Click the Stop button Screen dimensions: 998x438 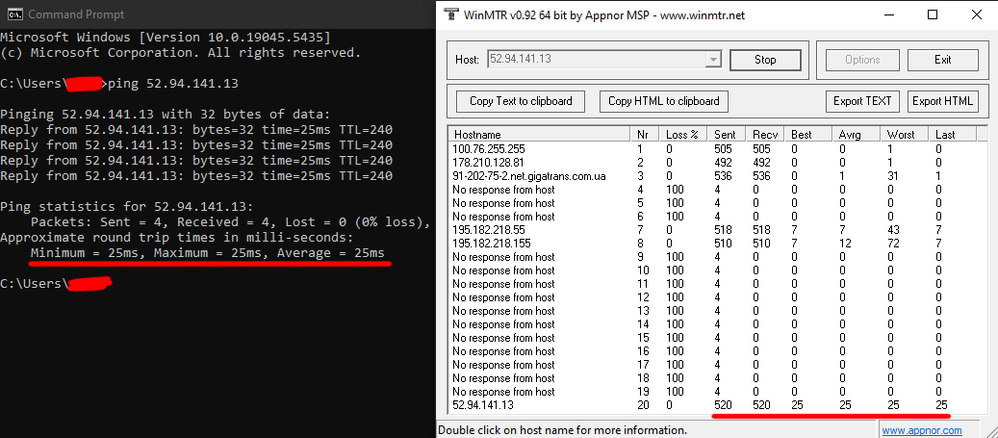pyautogui.click(x=765, y=60)
